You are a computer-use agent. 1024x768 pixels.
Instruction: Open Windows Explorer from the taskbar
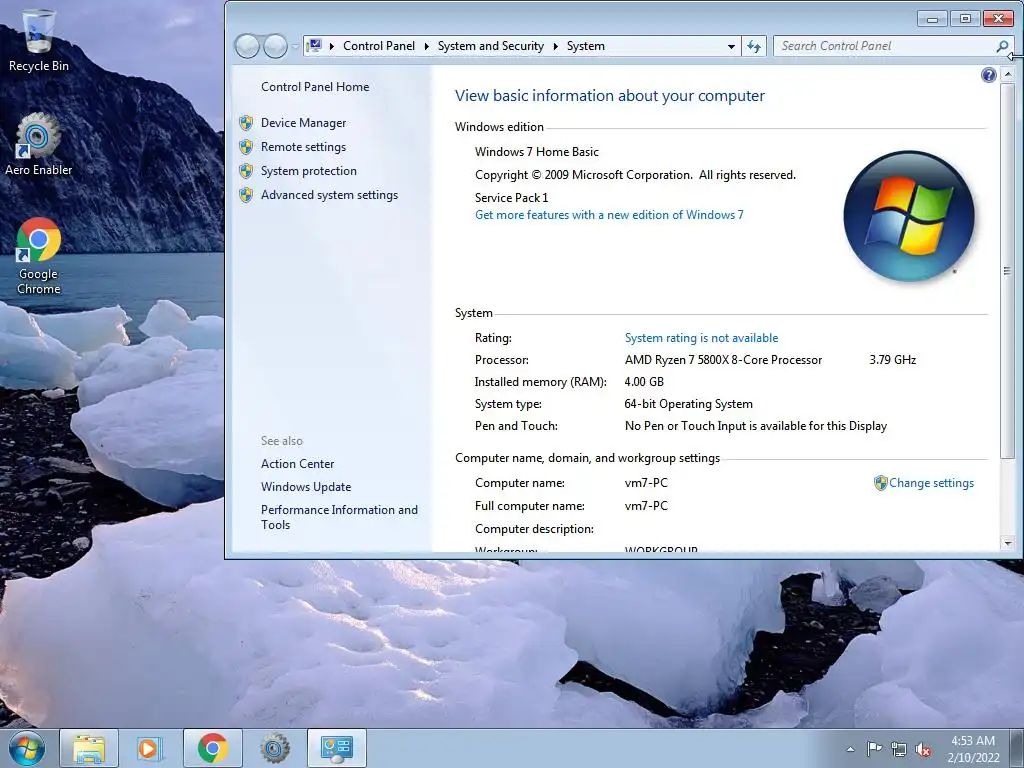[x=89, y=748]
